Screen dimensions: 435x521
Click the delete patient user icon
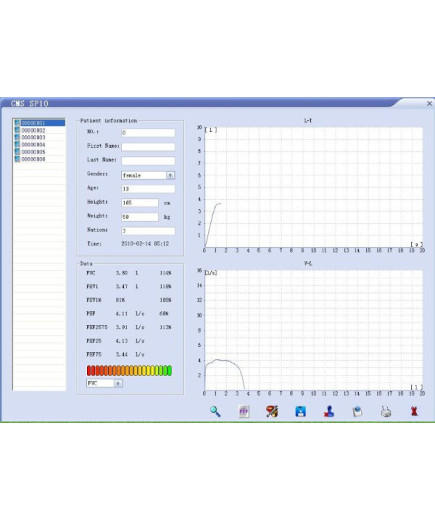(329, 411)
